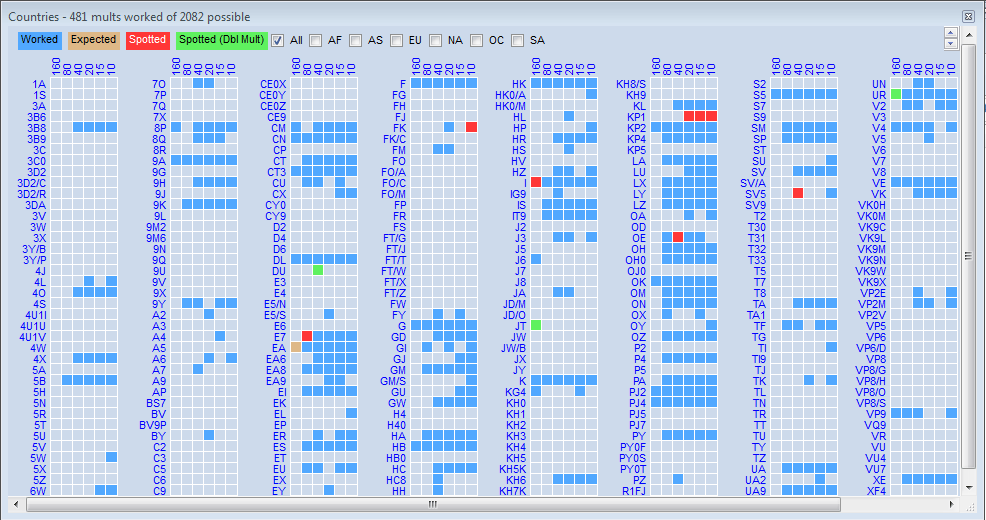Select the VK9W country label

point(871,270)
